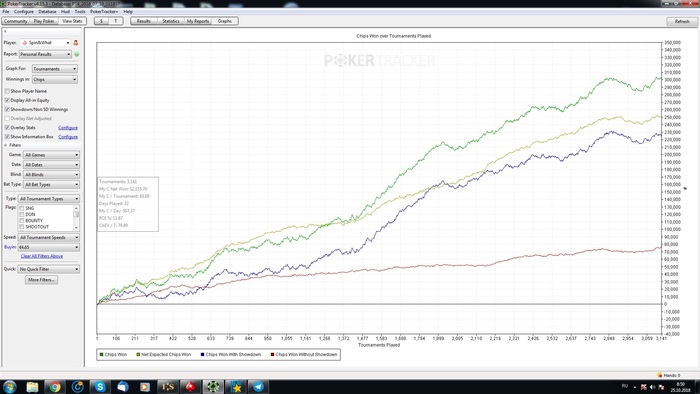Open the Buyin dropdown
The image size is (700, 394).
tap(49, 247)
